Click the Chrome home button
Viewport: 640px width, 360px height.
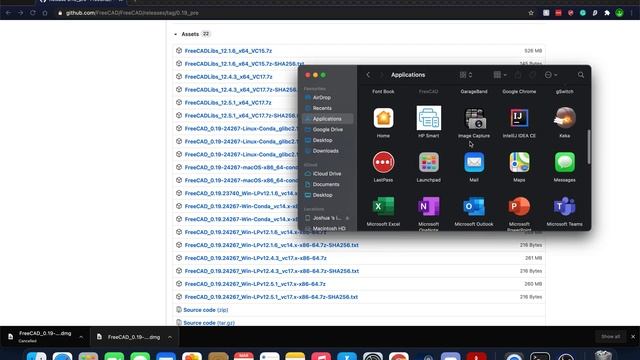coord(45,13)
